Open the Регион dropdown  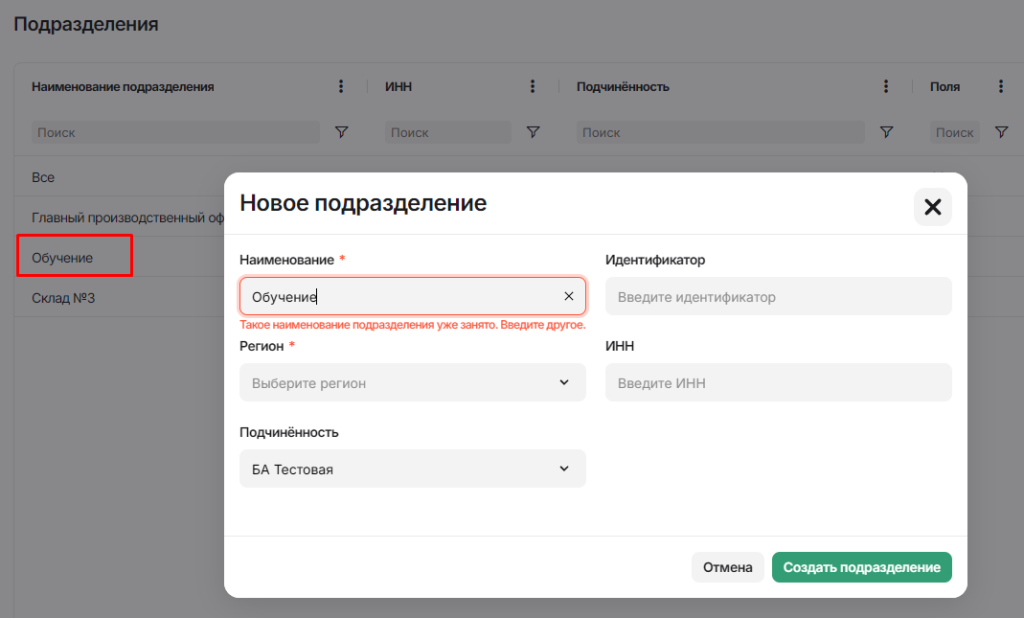[x=412, y=382]
